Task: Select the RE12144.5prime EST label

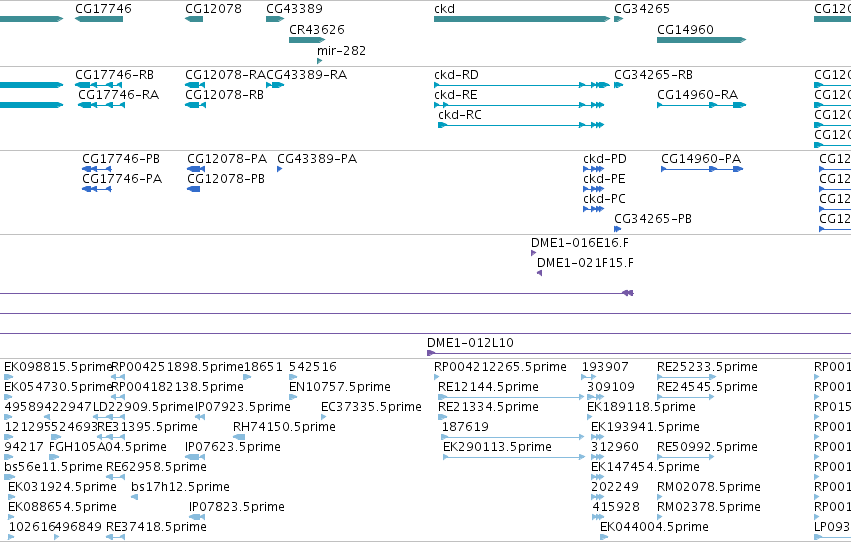Action: pos(488,387)
